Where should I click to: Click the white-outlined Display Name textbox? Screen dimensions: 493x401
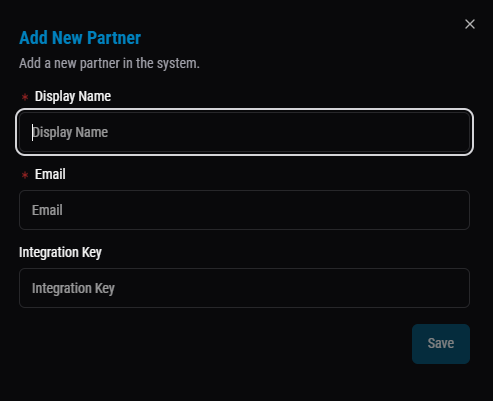(244, 132)
